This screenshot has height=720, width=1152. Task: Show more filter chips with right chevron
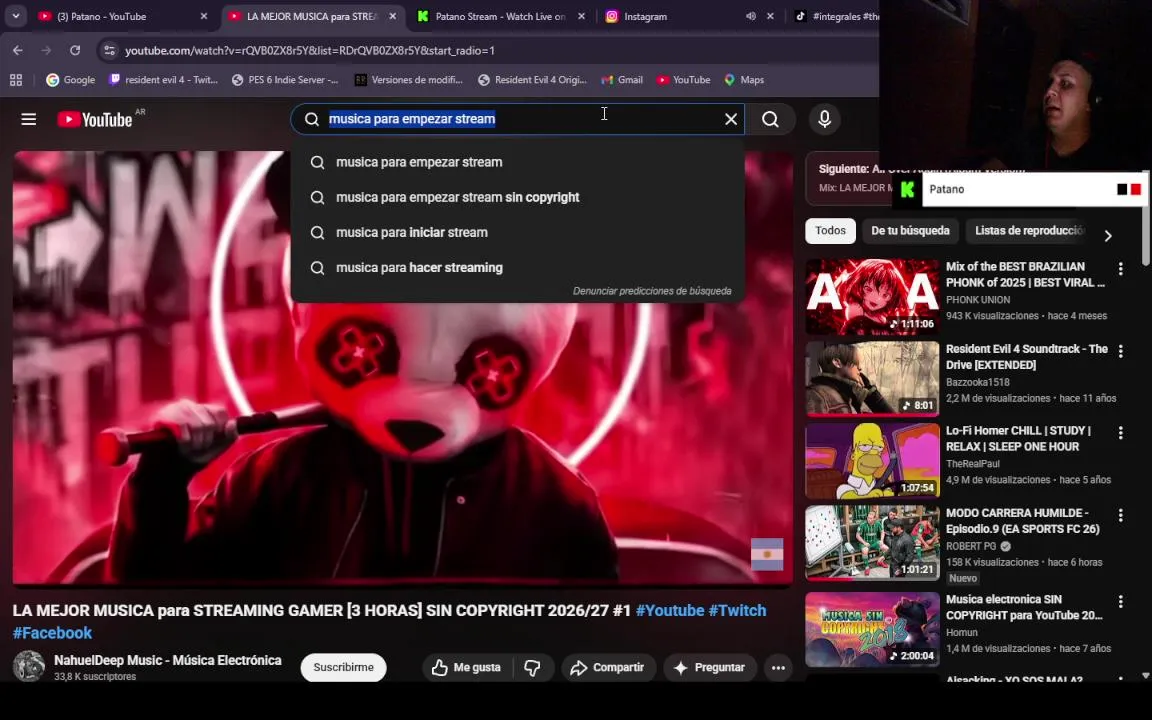[x=1108, y=236]
